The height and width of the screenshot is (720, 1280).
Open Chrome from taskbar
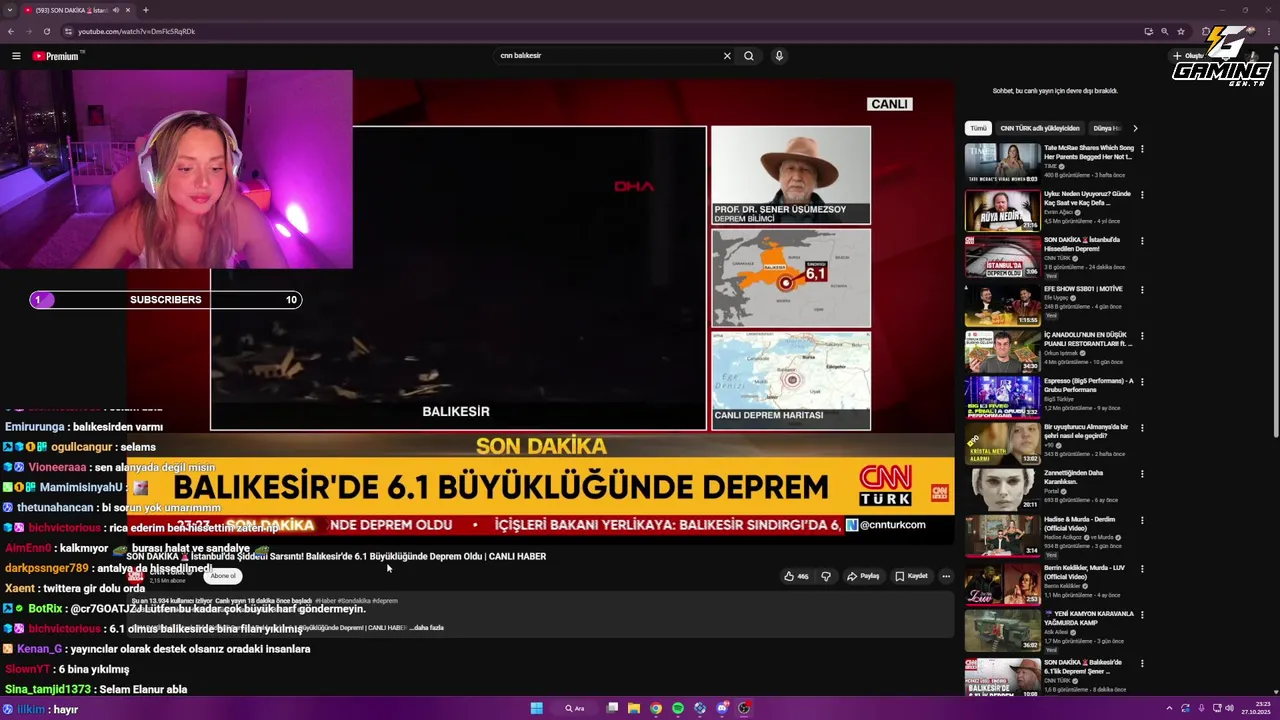(x=656, y=708)
